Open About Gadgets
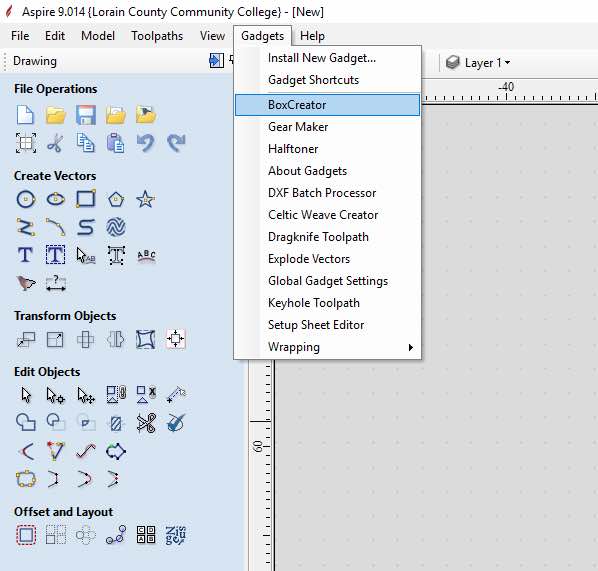Viewport: 598px width, 571px height. [x=327, y=171]
